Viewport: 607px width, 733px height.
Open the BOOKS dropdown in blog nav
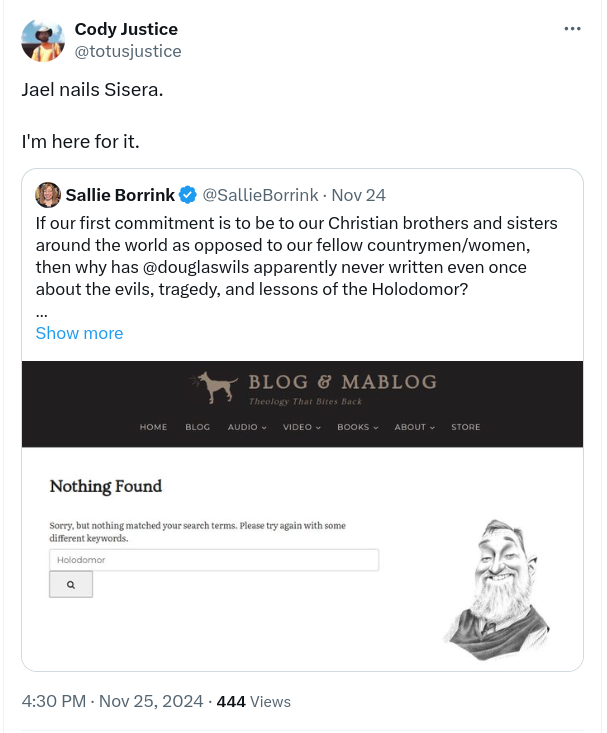click(x=357, y=427)
